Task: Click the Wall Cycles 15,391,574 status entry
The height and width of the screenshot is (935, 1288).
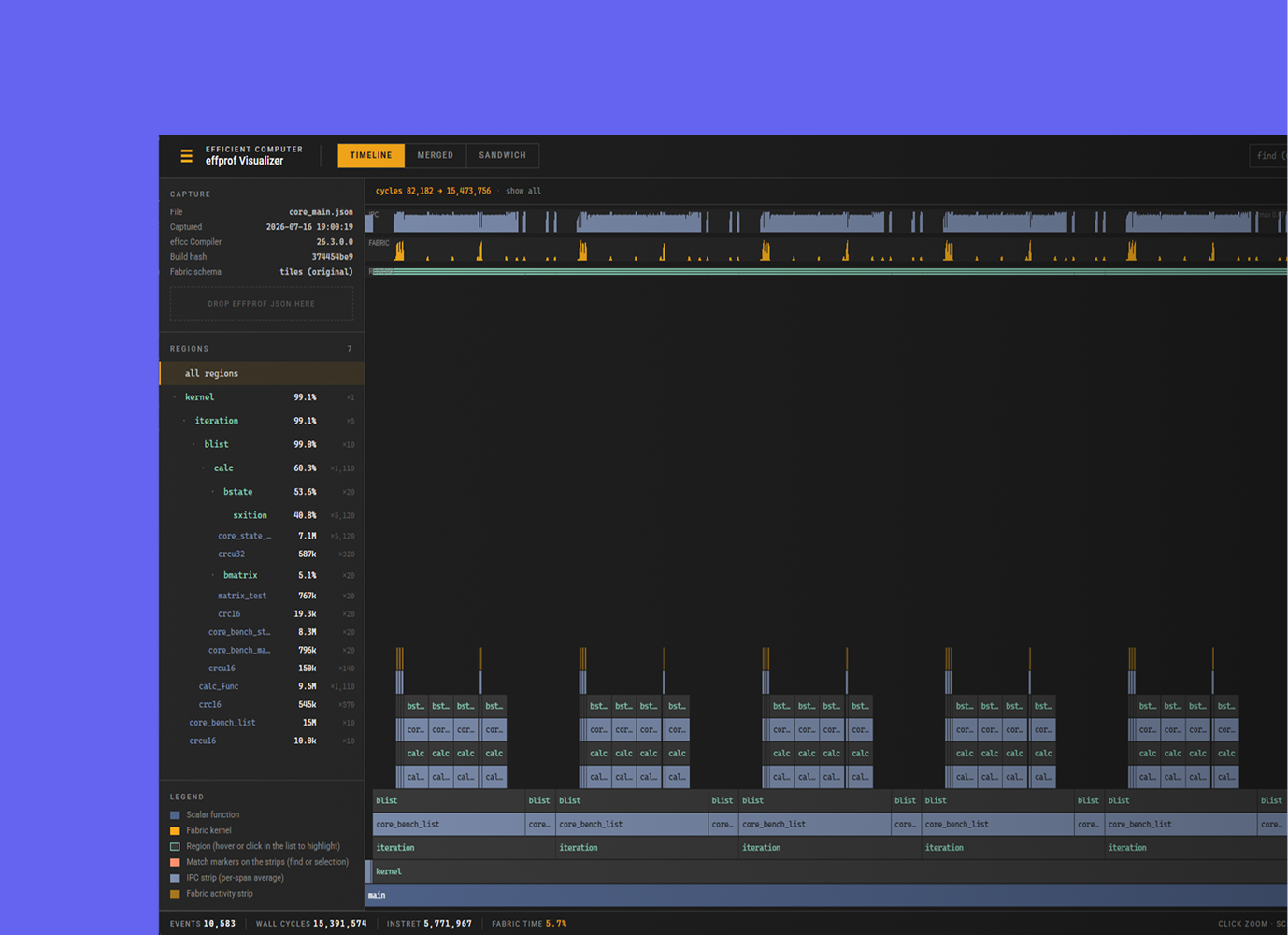Action: click(x=311, y=924)
